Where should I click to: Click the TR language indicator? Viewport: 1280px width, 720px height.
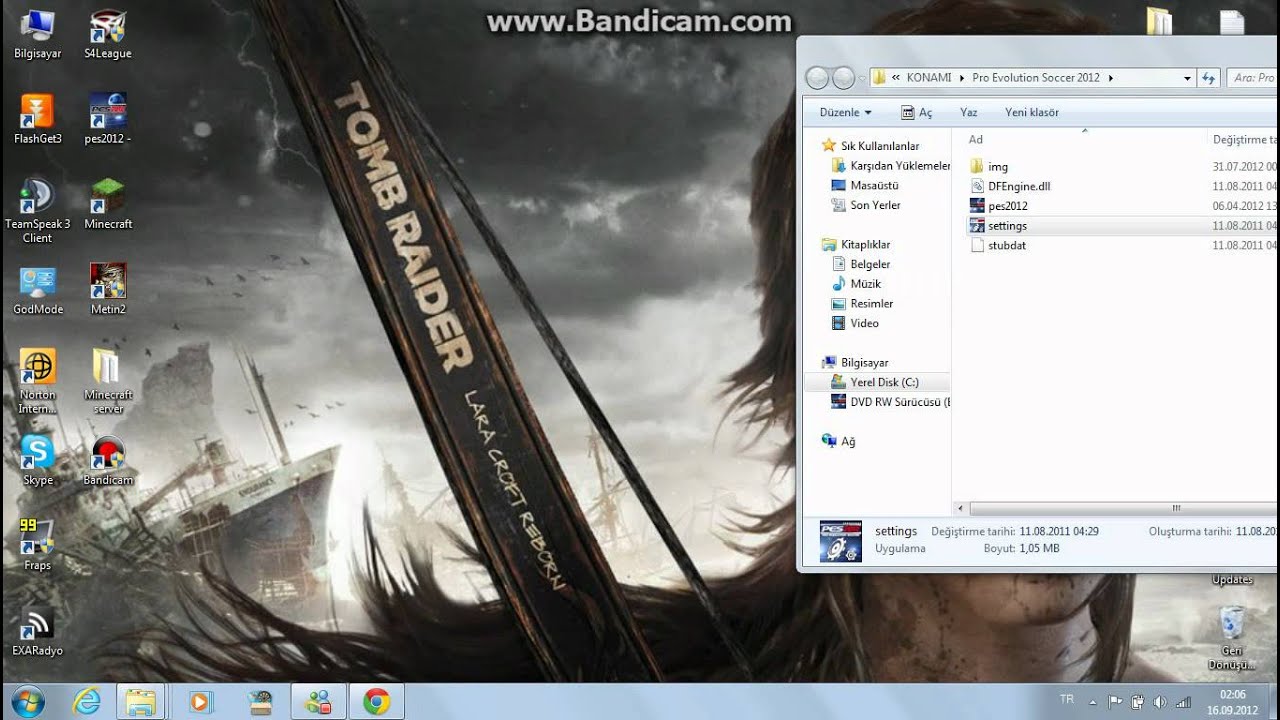tap(1066, 700)
